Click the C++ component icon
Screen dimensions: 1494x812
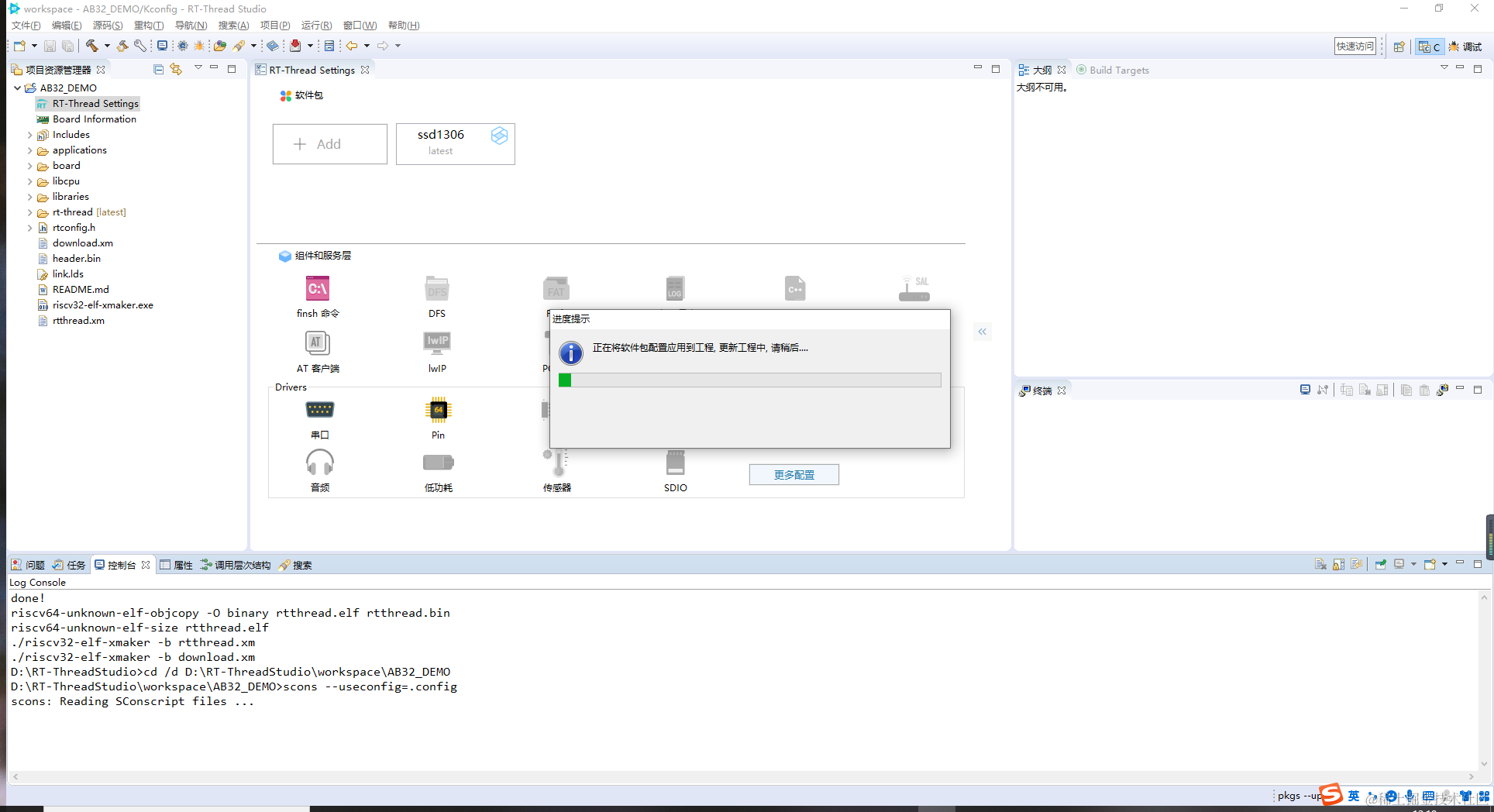795,289
